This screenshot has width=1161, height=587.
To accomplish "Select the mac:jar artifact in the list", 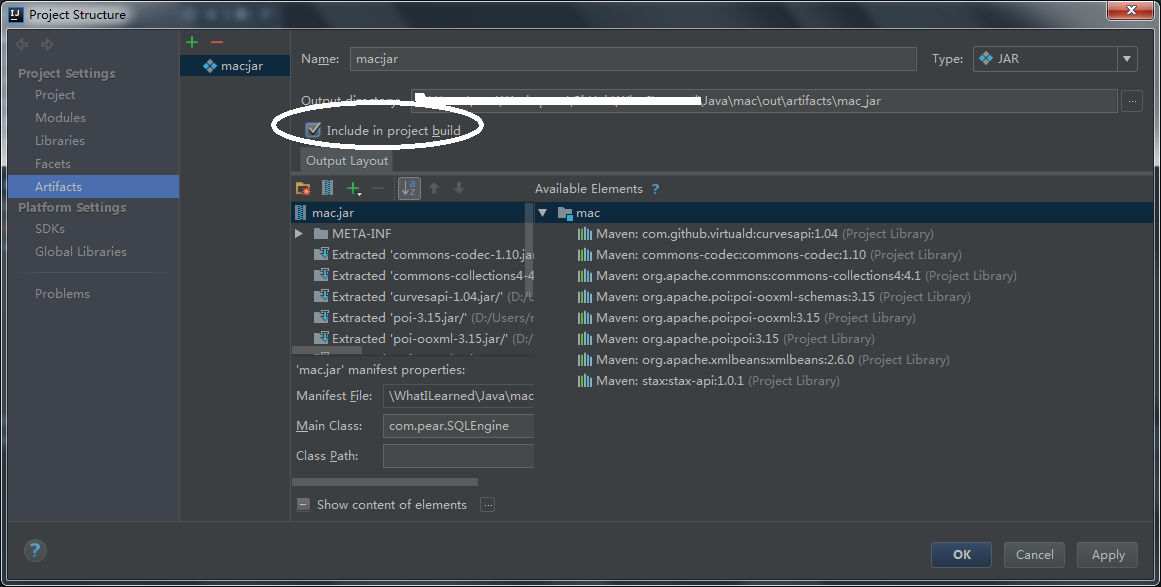I will (x=235, y=66).
